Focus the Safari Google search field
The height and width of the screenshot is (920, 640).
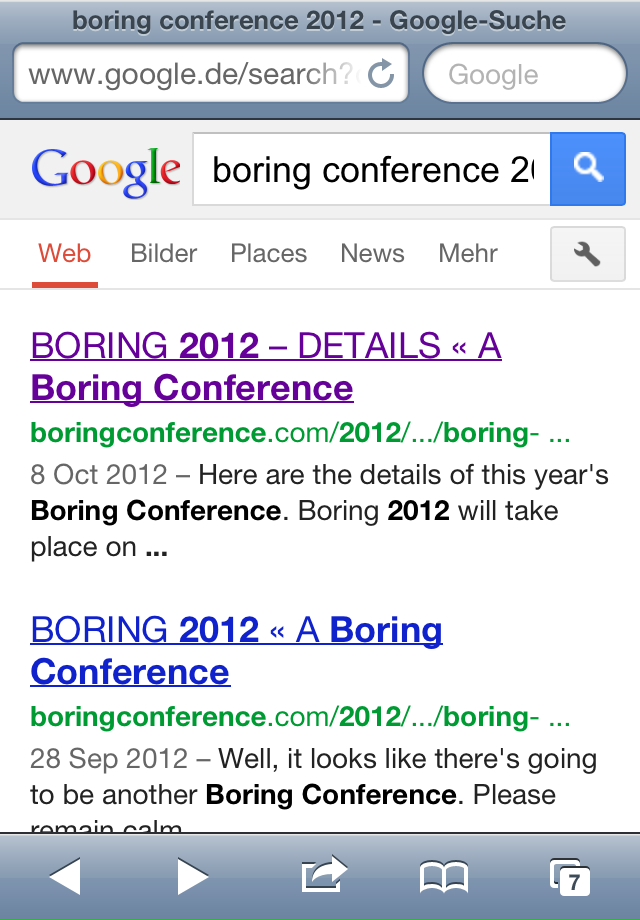(525, 74)
